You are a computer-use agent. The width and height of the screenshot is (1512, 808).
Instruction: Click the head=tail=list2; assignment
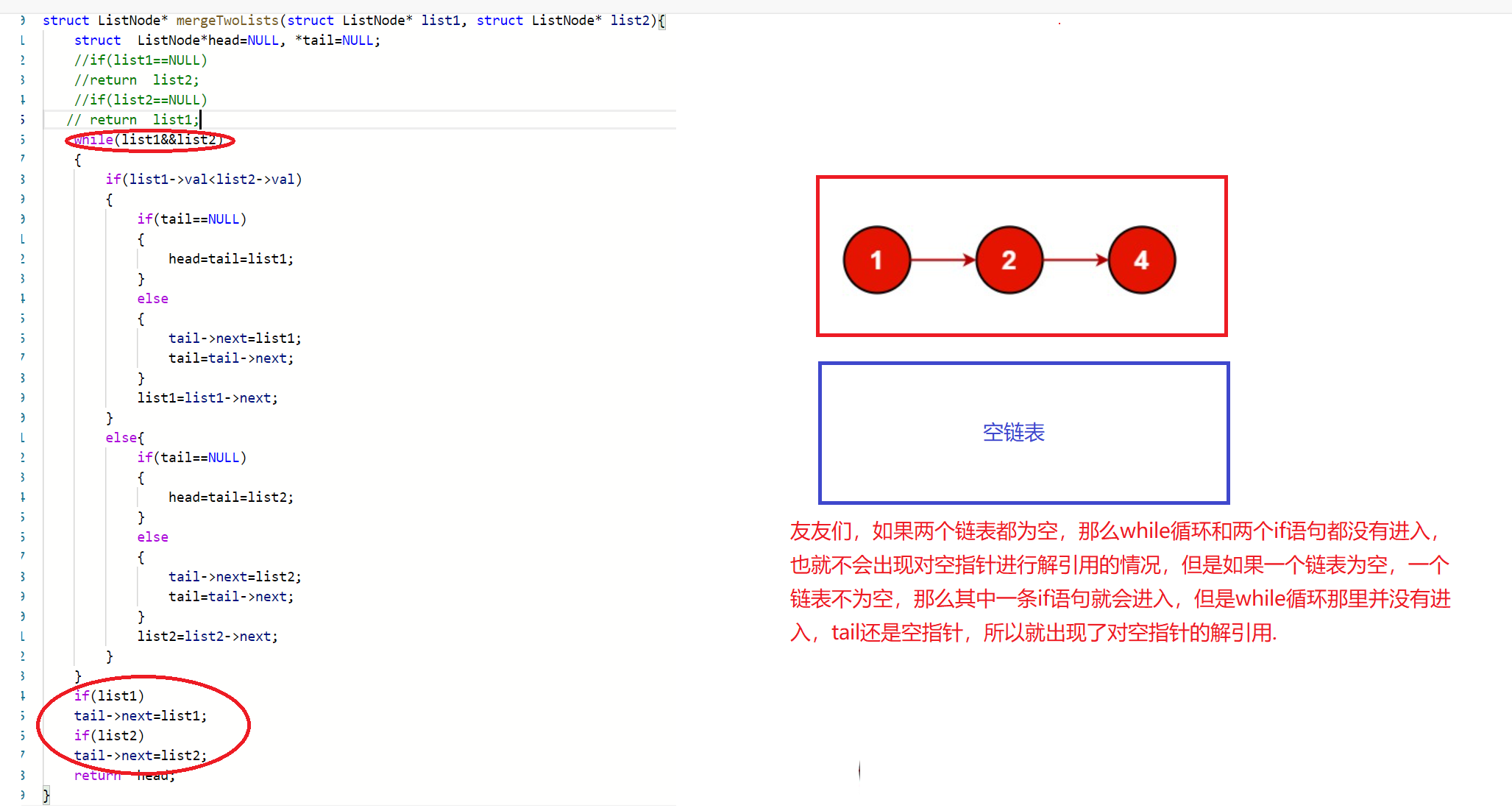tap(231, 497)
